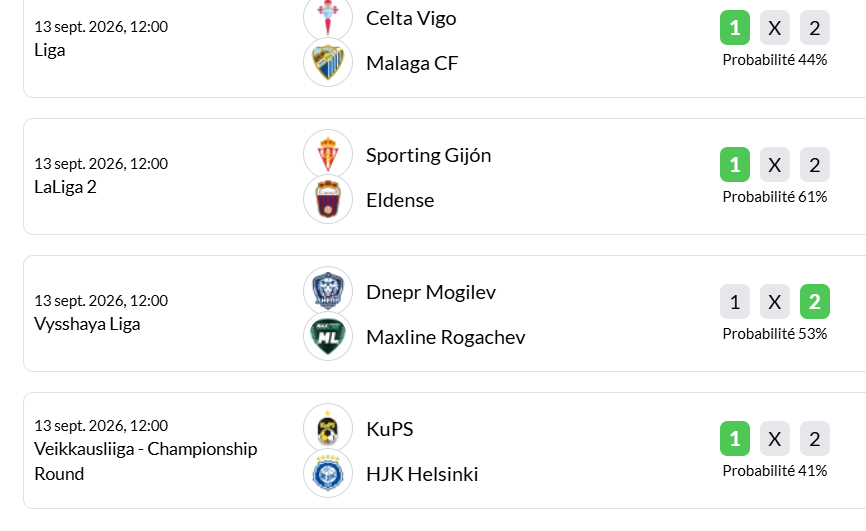Open the Sporting Gijón team page
Image resolution: width=866 pixels, height=531 pixels.
[x=429, y=156]
